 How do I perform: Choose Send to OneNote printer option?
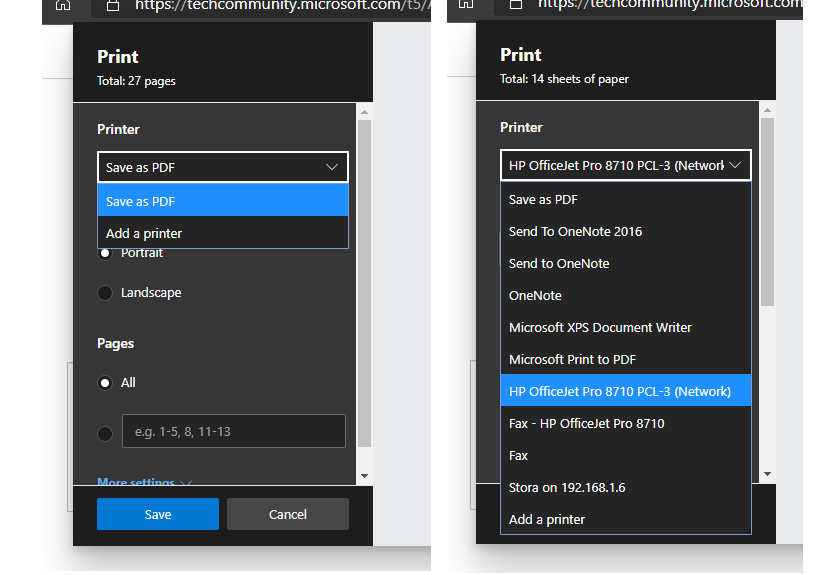point(626,263)
